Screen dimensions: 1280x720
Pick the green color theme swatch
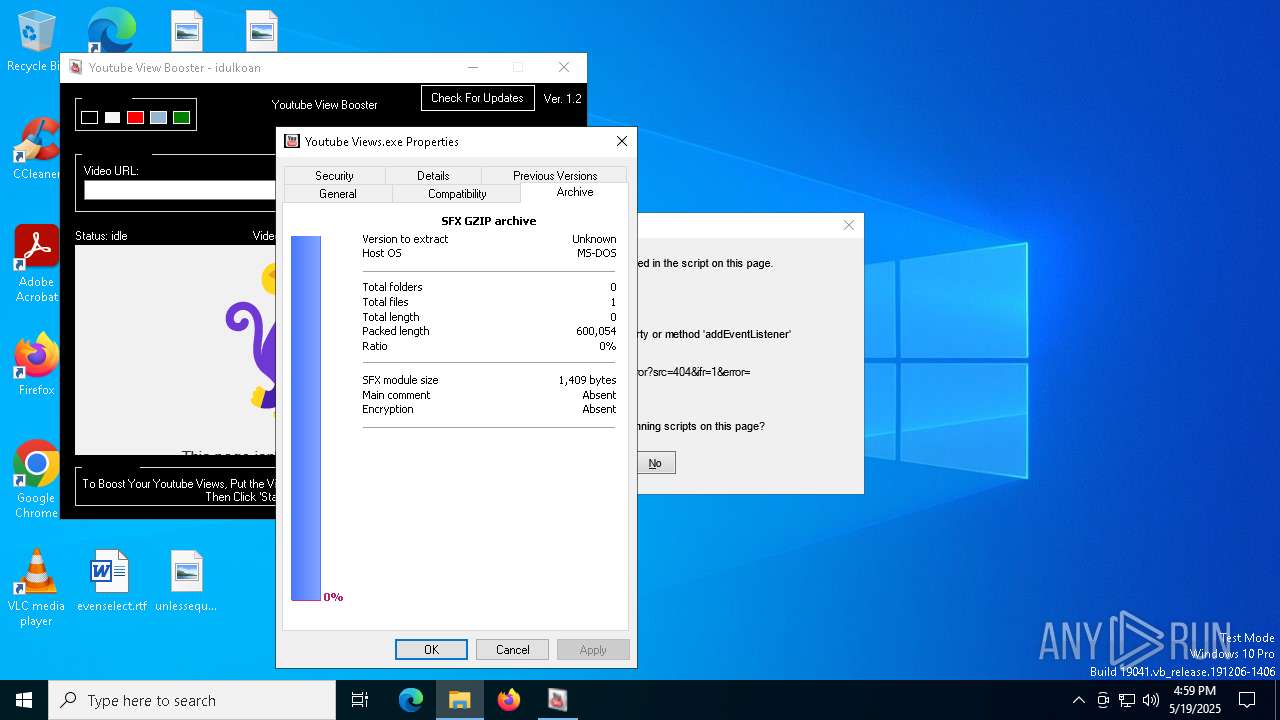181,117
